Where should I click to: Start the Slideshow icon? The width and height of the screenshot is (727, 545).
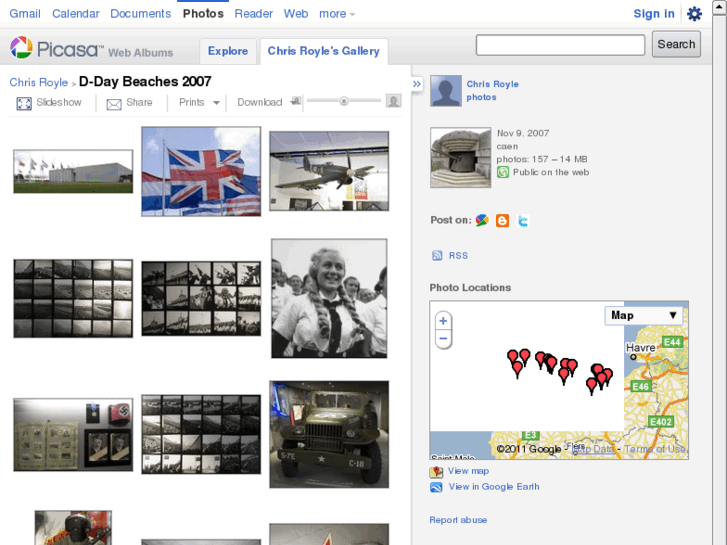pos(24,103)
